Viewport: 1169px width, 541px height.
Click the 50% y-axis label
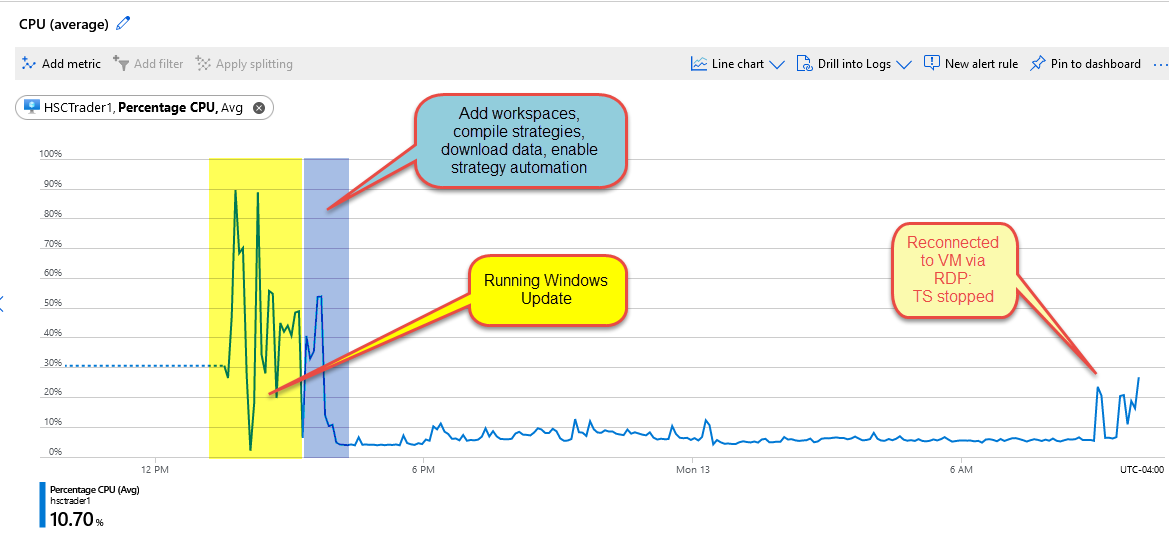tap(54, 303)
